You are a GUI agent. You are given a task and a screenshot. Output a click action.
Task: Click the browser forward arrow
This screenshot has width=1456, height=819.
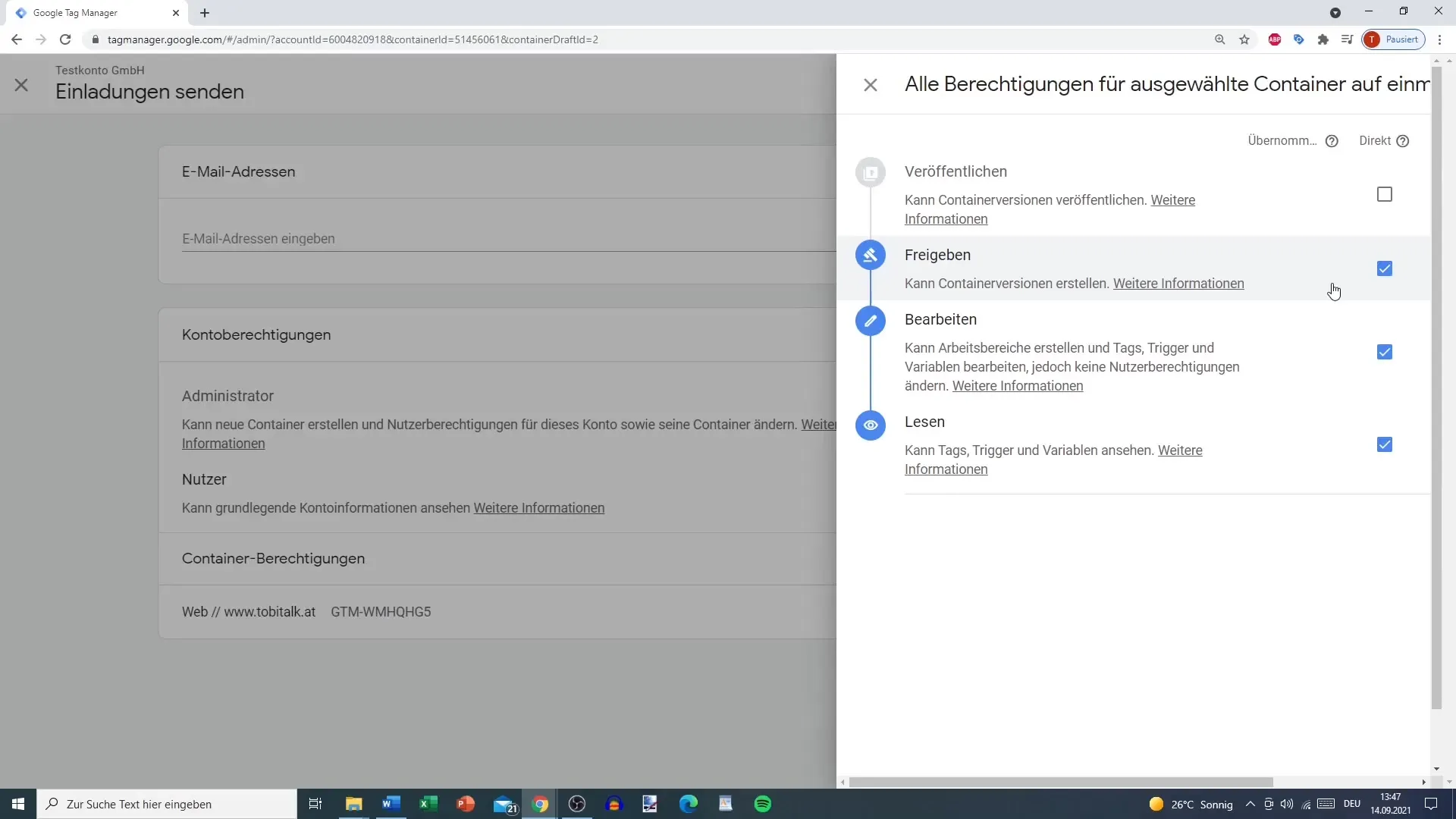point(41,39)
